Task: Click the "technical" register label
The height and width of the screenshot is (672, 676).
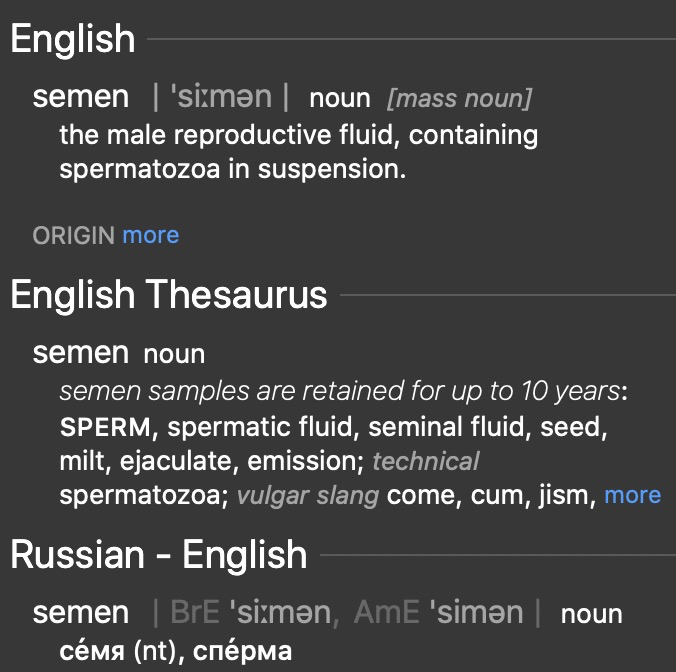Action: coord(425,461)
